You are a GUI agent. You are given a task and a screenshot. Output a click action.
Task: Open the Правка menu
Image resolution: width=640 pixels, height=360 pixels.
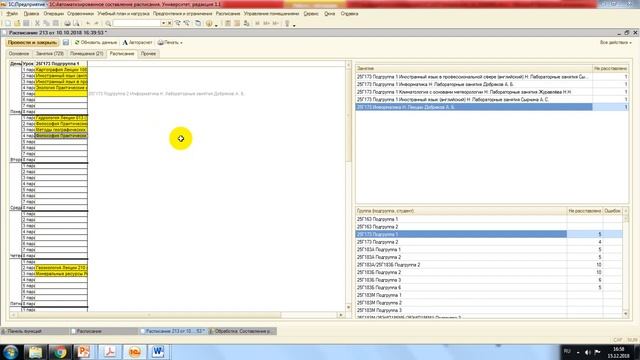coord(31,13)
